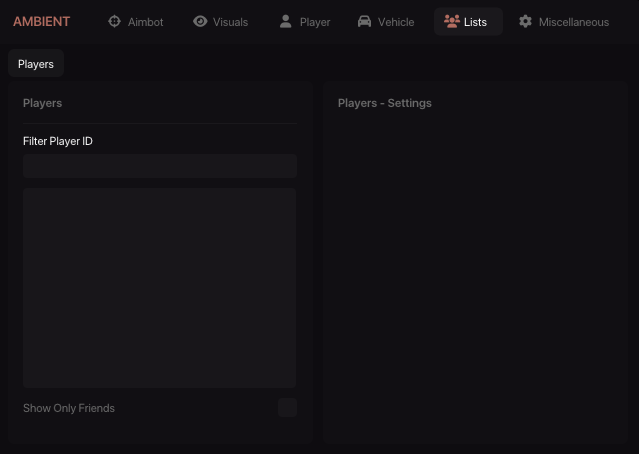Click the Aimbot crosshair icon

pos(114,22)
